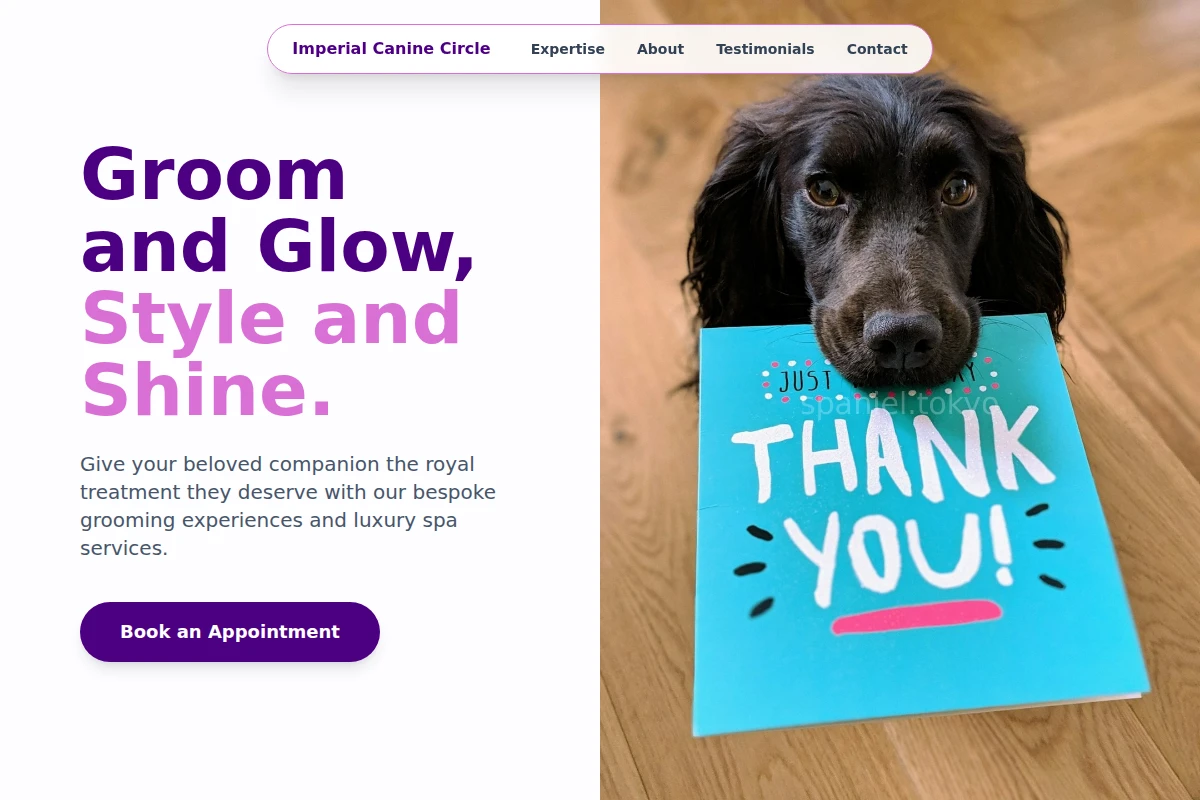Click the dog's right eye in the photo
Image resolution: width=1200 pixels, height=800 pixels.
click(x=957, y=189)
